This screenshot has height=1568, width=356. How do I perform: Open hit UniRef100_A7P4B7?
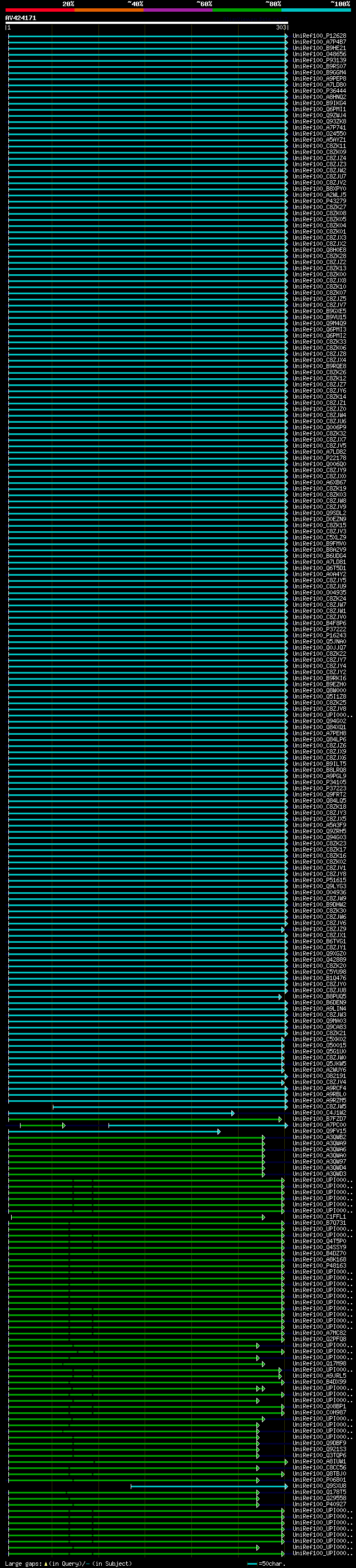(x=319, y=42)
